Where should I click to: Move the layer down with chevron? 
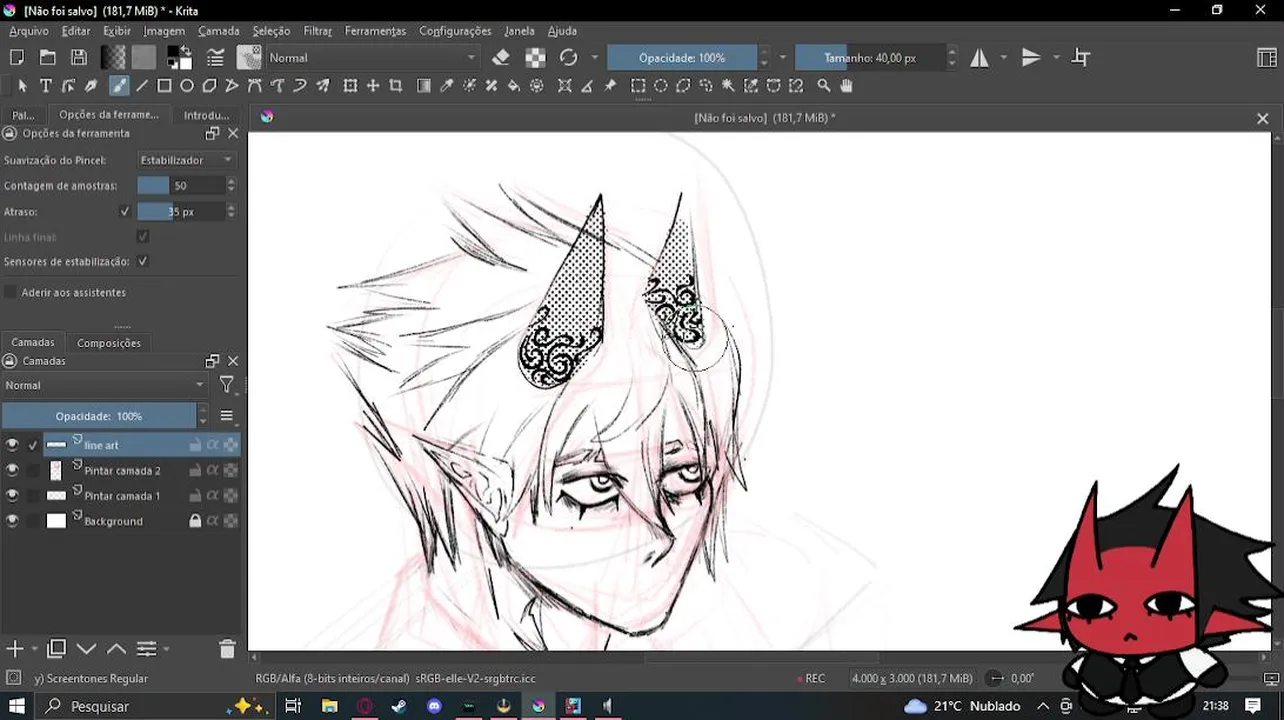point(87,649)
